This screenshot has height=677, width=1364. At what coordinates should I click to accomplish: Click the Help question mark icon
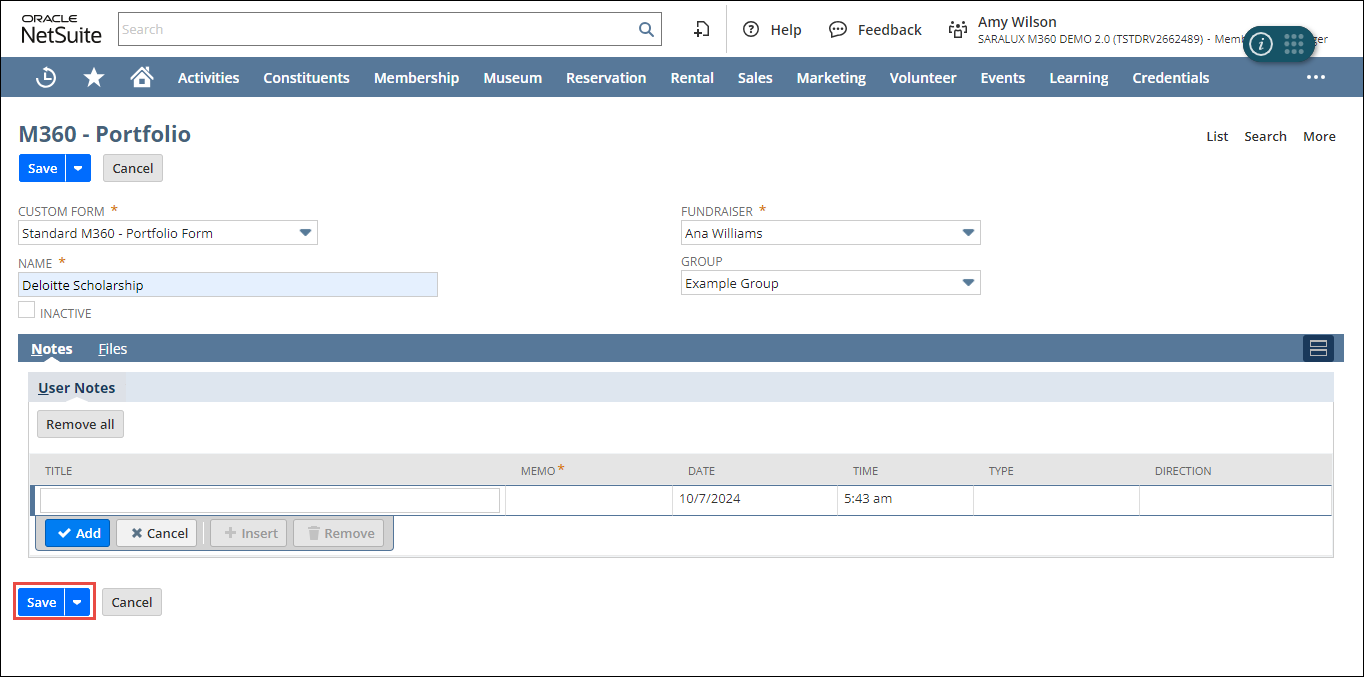pos(751,29)
